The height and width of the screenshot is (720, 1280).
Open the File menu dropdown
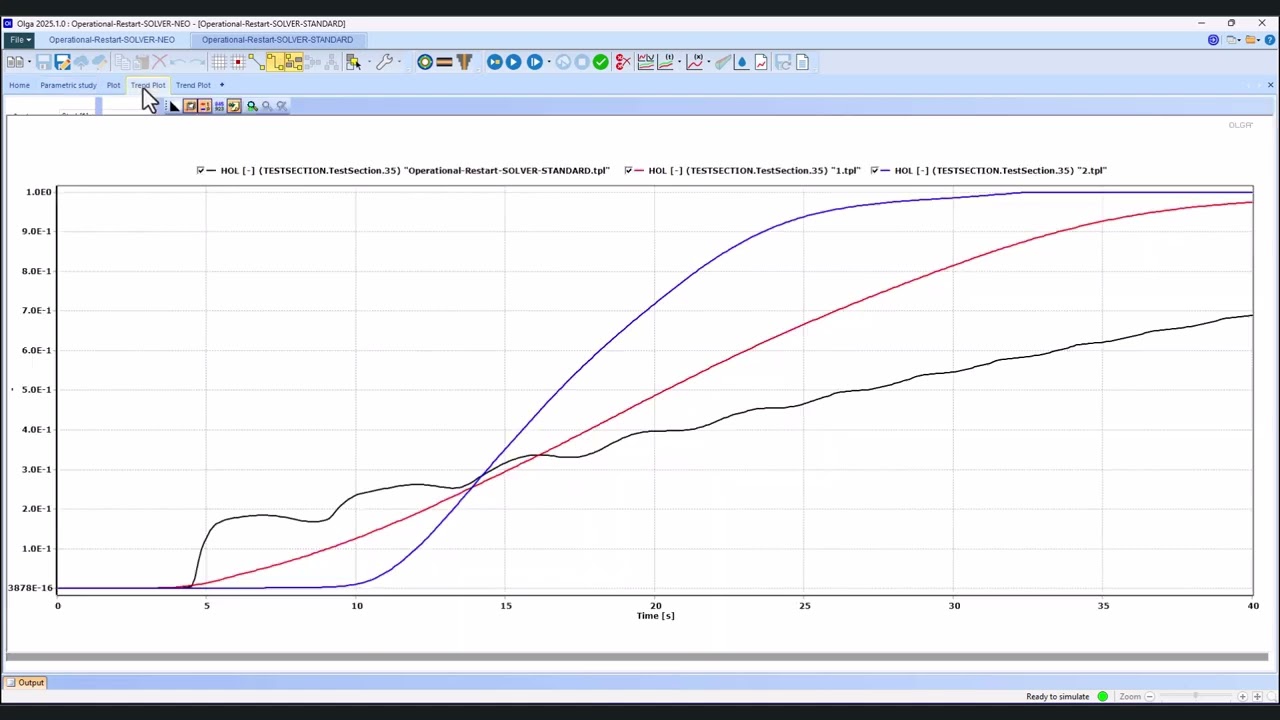pyautogui.click(x=19, y=40)
